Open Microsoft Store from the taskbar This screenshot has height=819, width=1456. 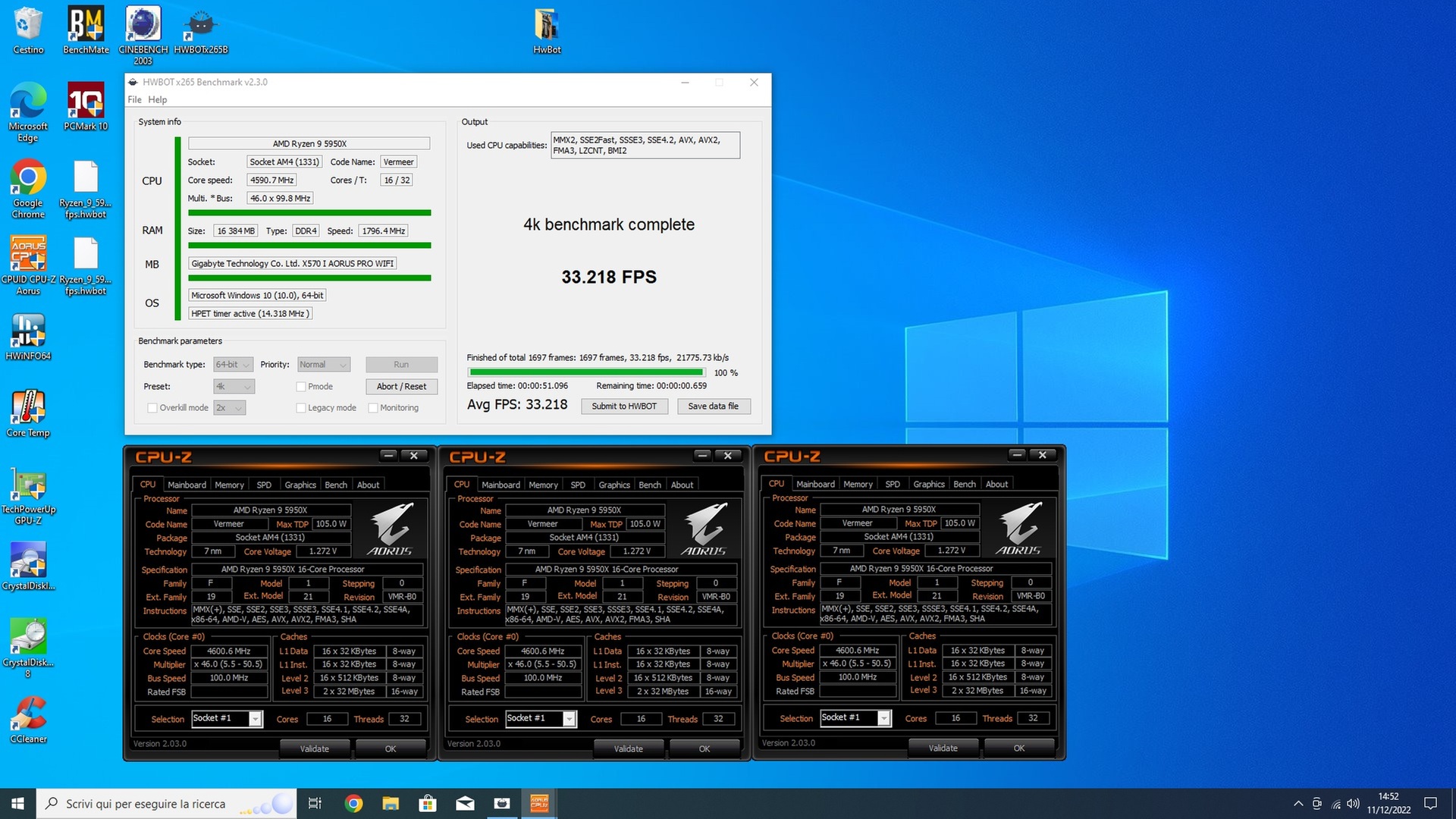pos(428,804)
